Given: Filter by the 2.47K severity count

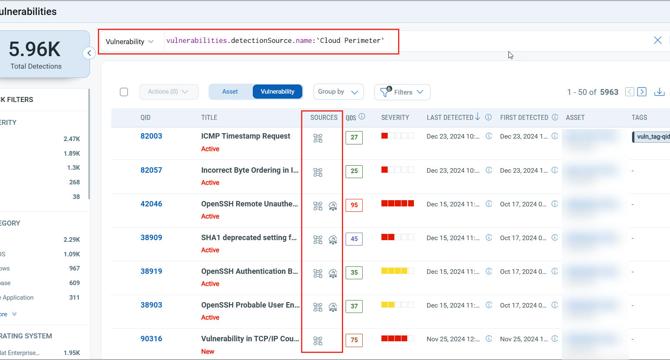Looking at the screenshot, I should (72, 139).
